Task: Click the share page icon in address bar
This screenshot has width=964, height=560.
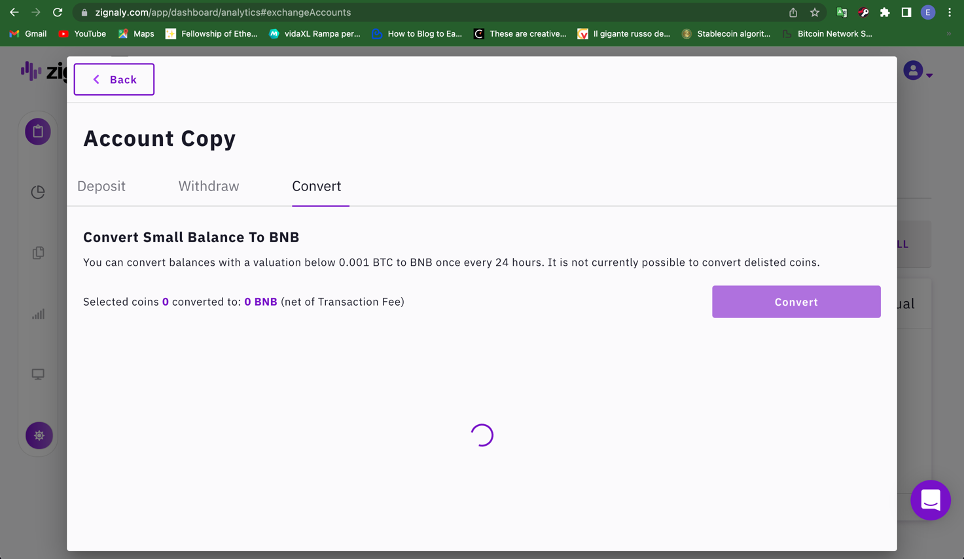Action: 793,12
